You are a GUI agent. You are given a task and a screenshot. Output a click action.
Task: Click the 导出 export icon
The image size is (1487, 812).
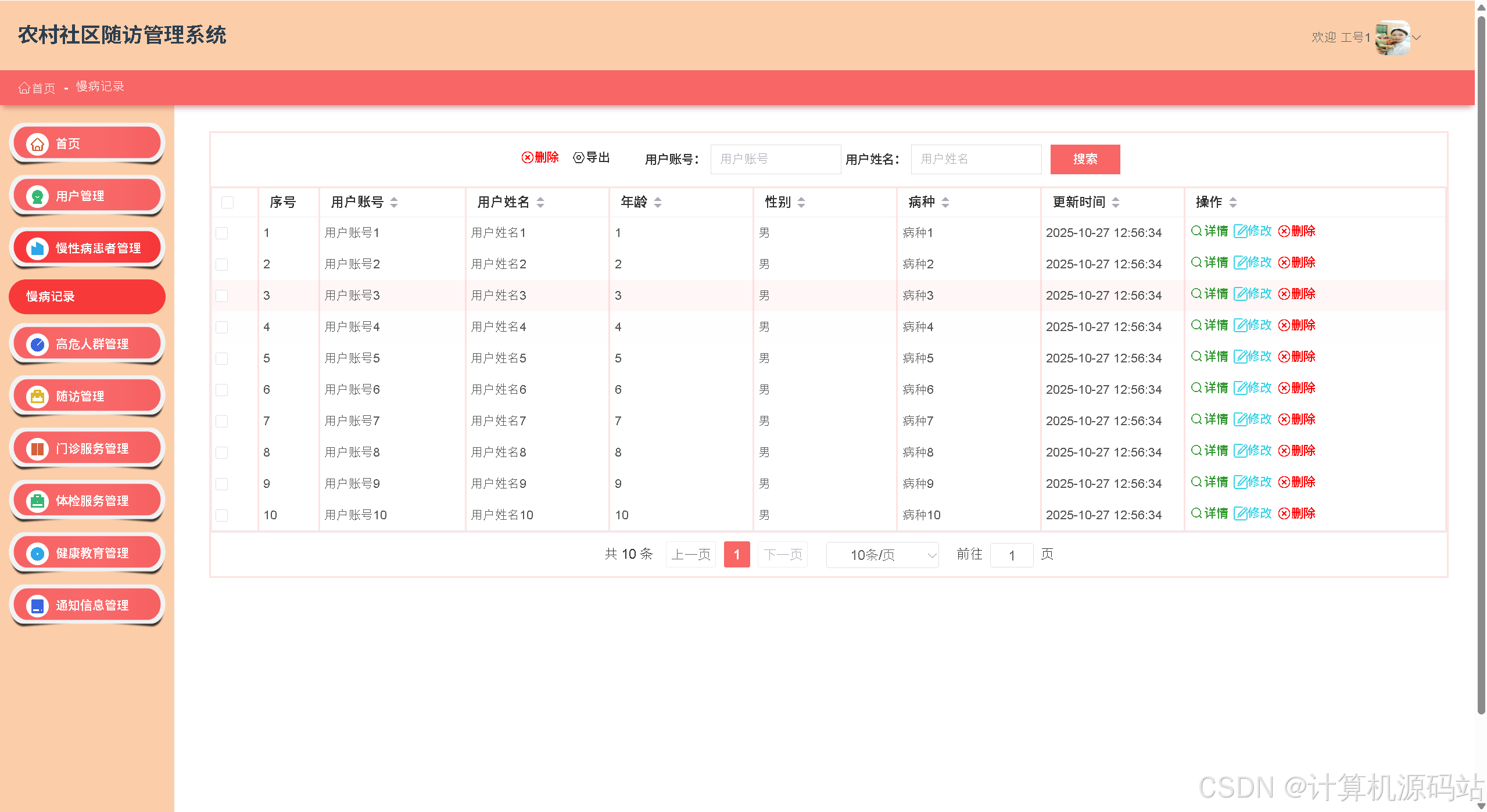point(579,157)
